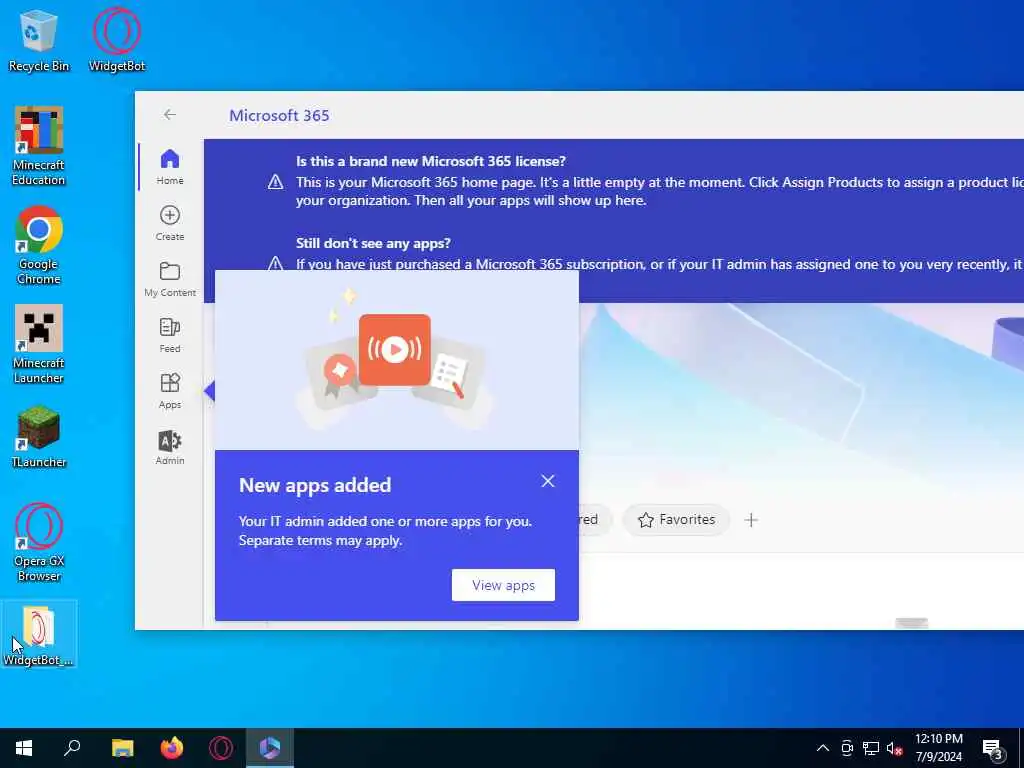The image size is (1024, 768).
Task: Click the Microsoft 365 taskbar icon
Action: pyautogui.click(x=270, y=748)
